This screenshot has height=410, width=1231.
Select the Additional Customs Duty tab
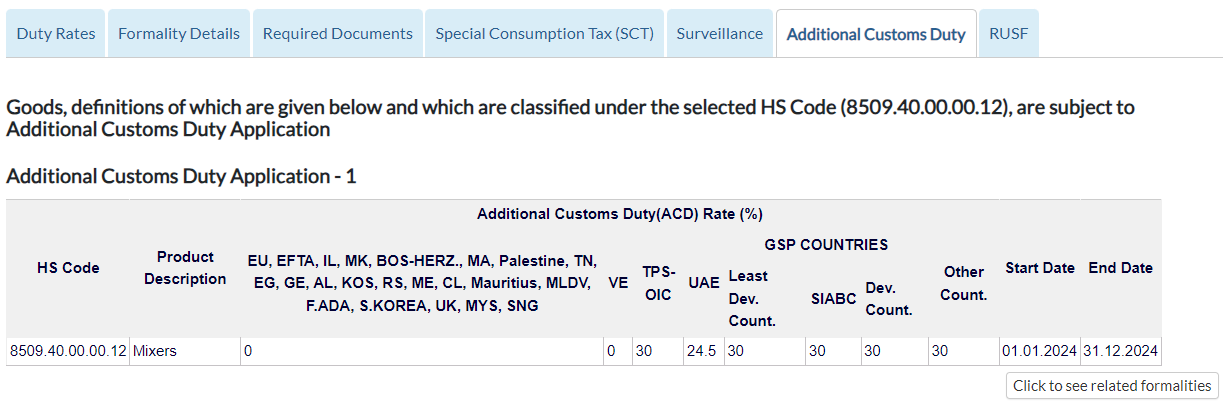tap(876, 34)
